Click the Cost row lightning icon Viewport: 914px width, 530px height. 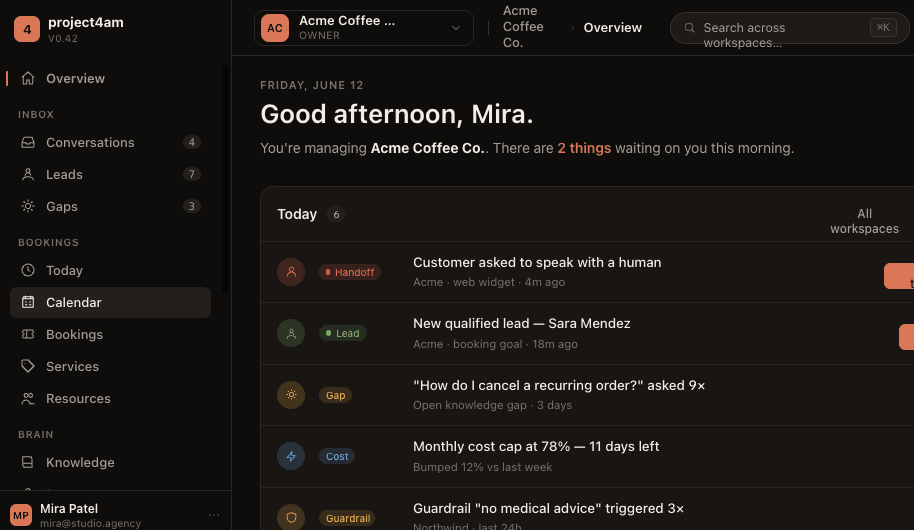point(291,456)
